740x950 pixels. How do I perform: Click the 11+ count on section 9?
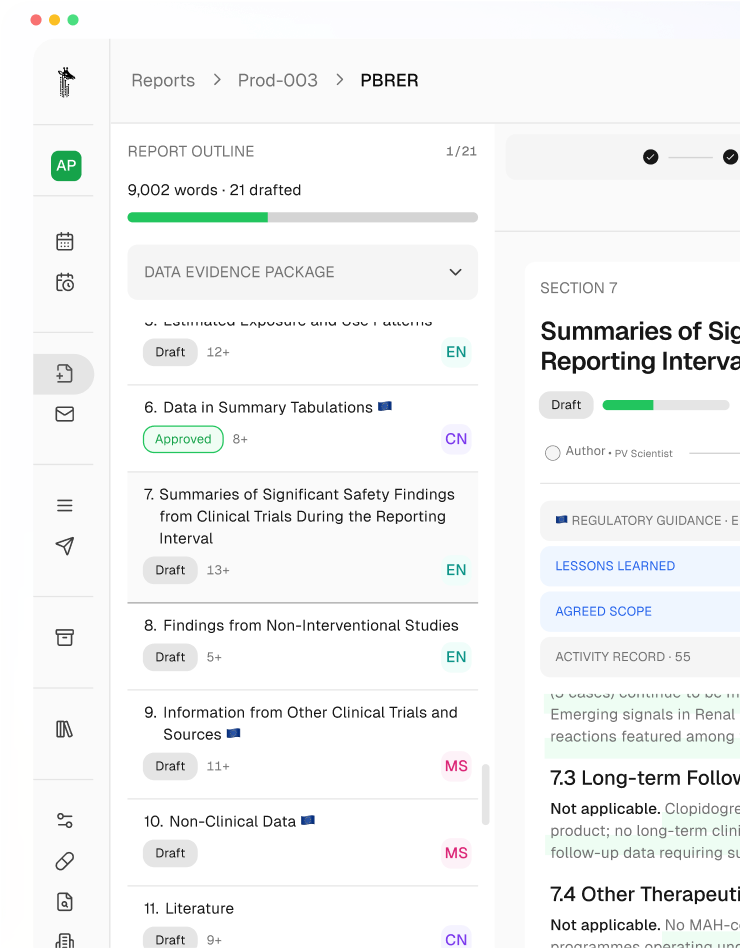coord(218,766)
